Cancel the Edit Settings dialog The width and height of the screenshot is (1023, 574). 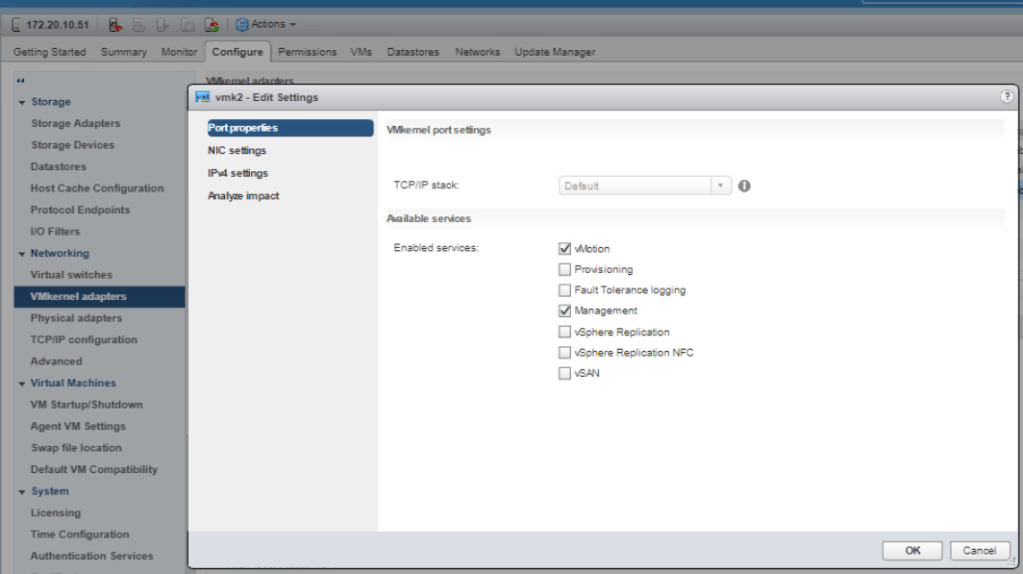tap(979, 550)
